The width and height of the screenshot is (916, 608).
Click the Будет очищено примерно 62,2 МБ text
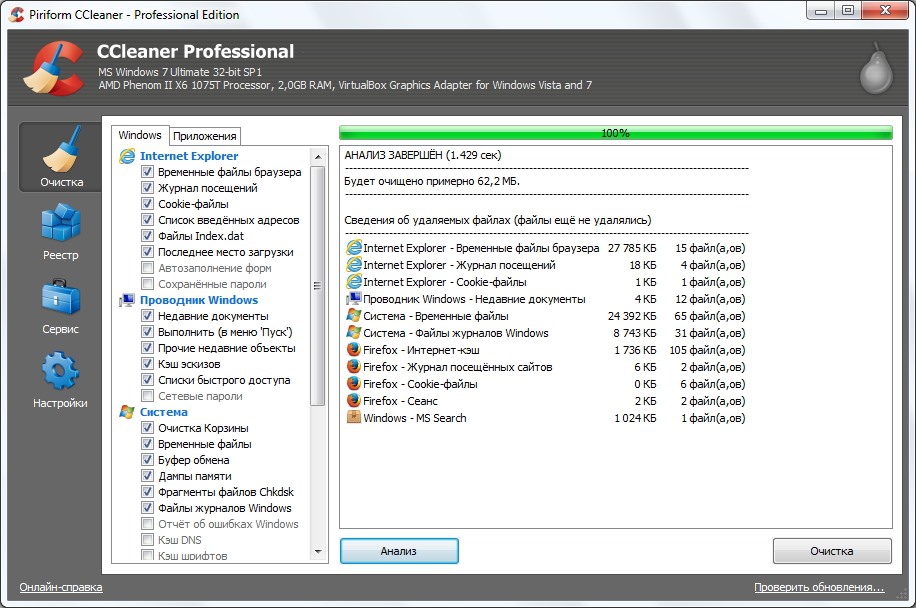[432, 181]
